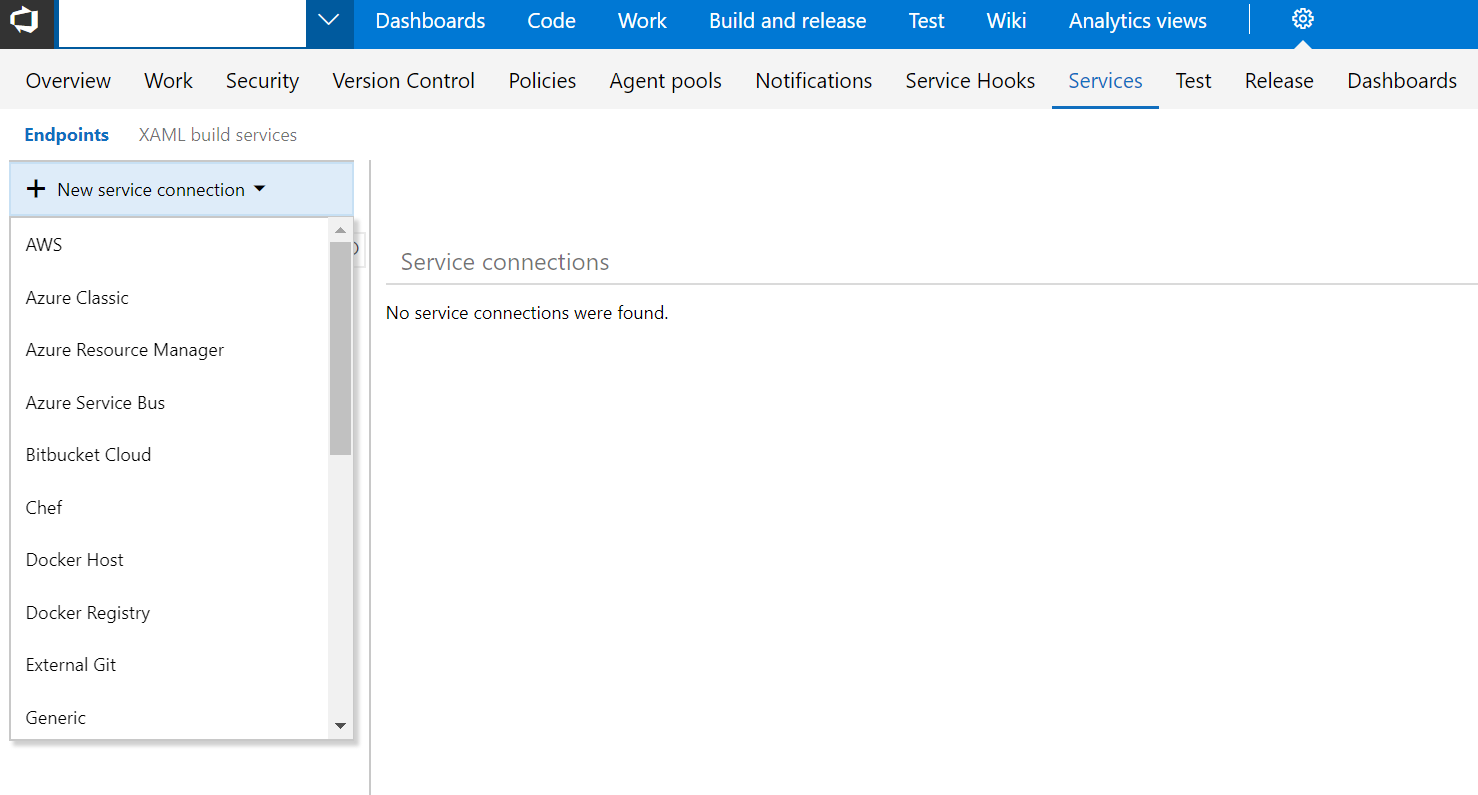
Task: Open the Code hub
Action: pyautogui.click(x=550, y=20)
